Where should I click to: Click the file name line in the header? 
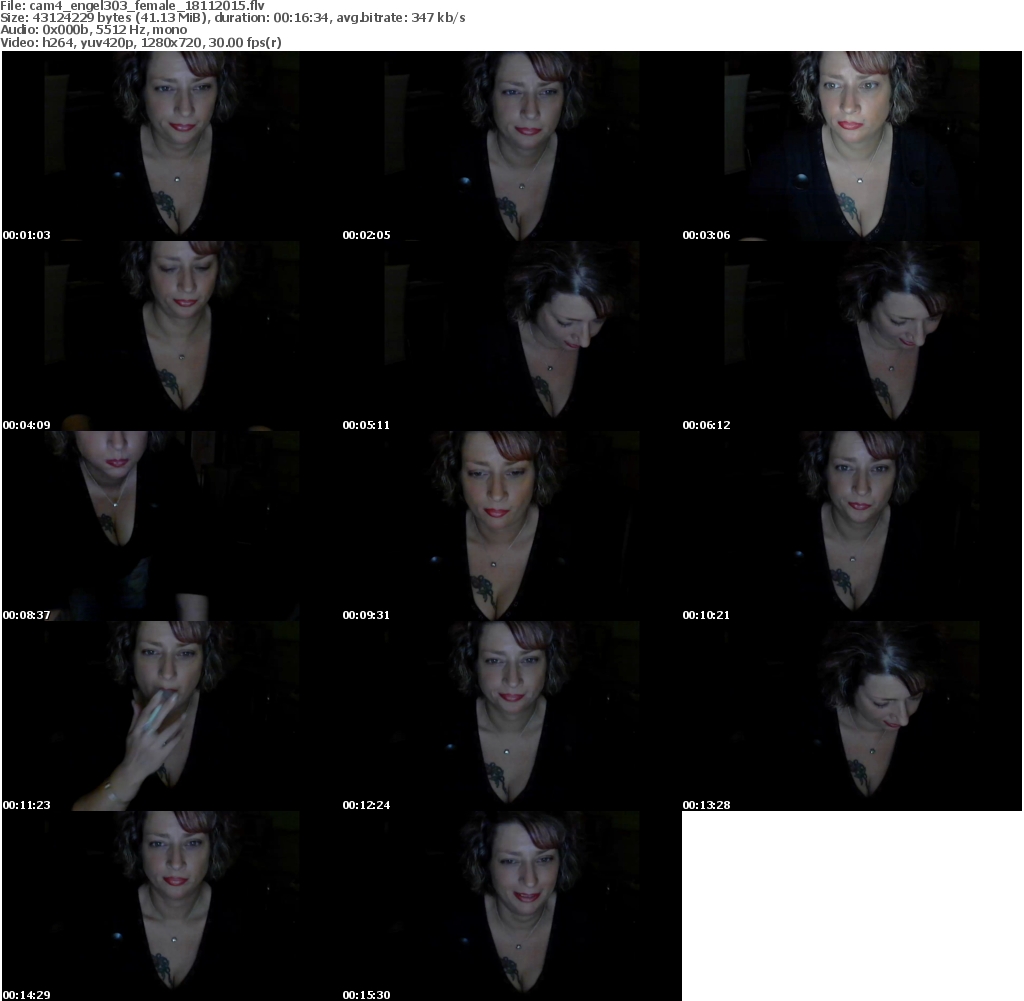coord(133,6)
